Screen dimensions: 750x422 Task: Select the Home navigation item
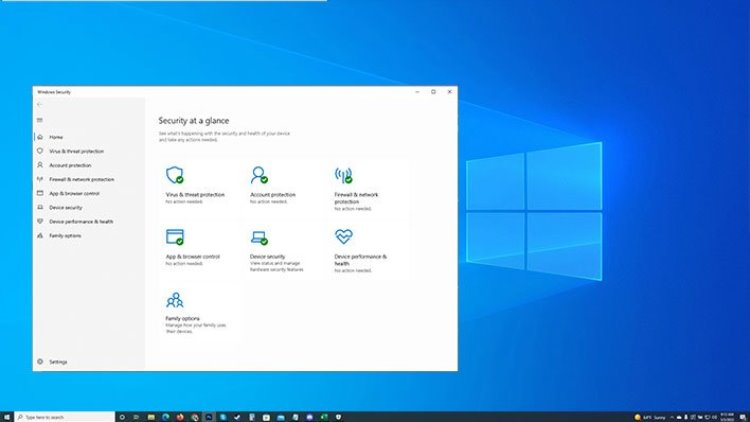click(89, 137)
